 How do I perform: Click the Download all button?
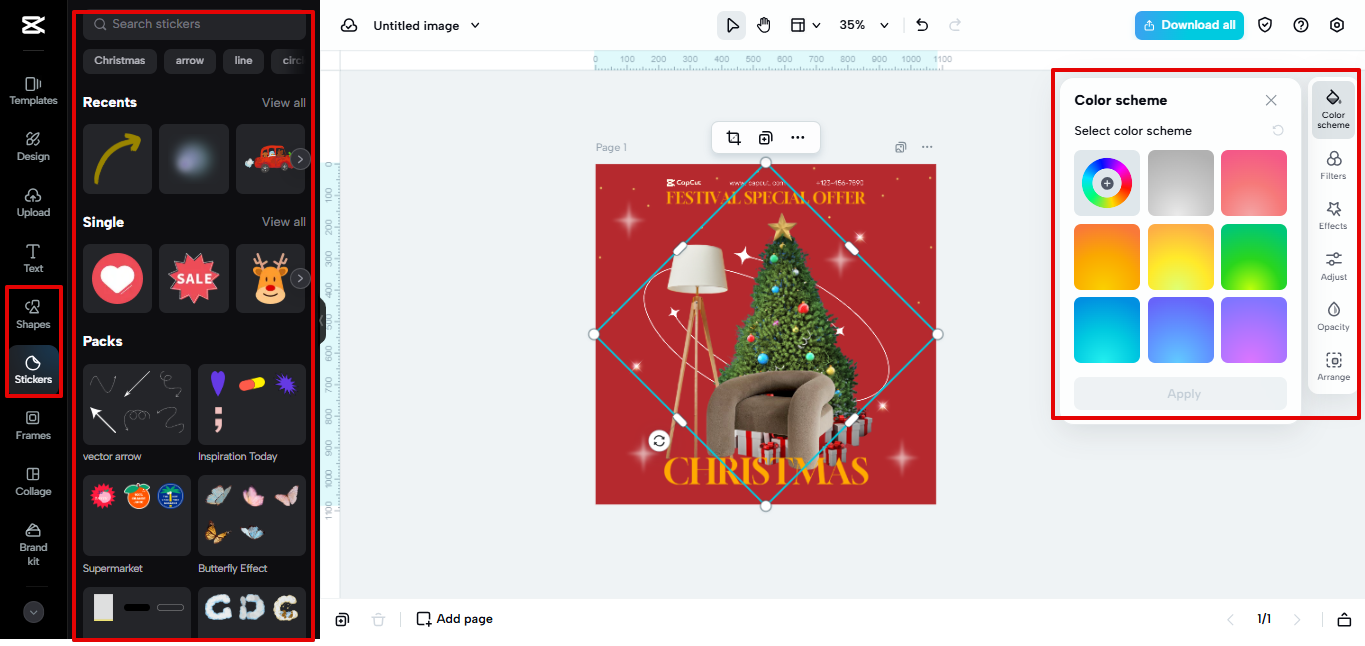(1189, 26)
